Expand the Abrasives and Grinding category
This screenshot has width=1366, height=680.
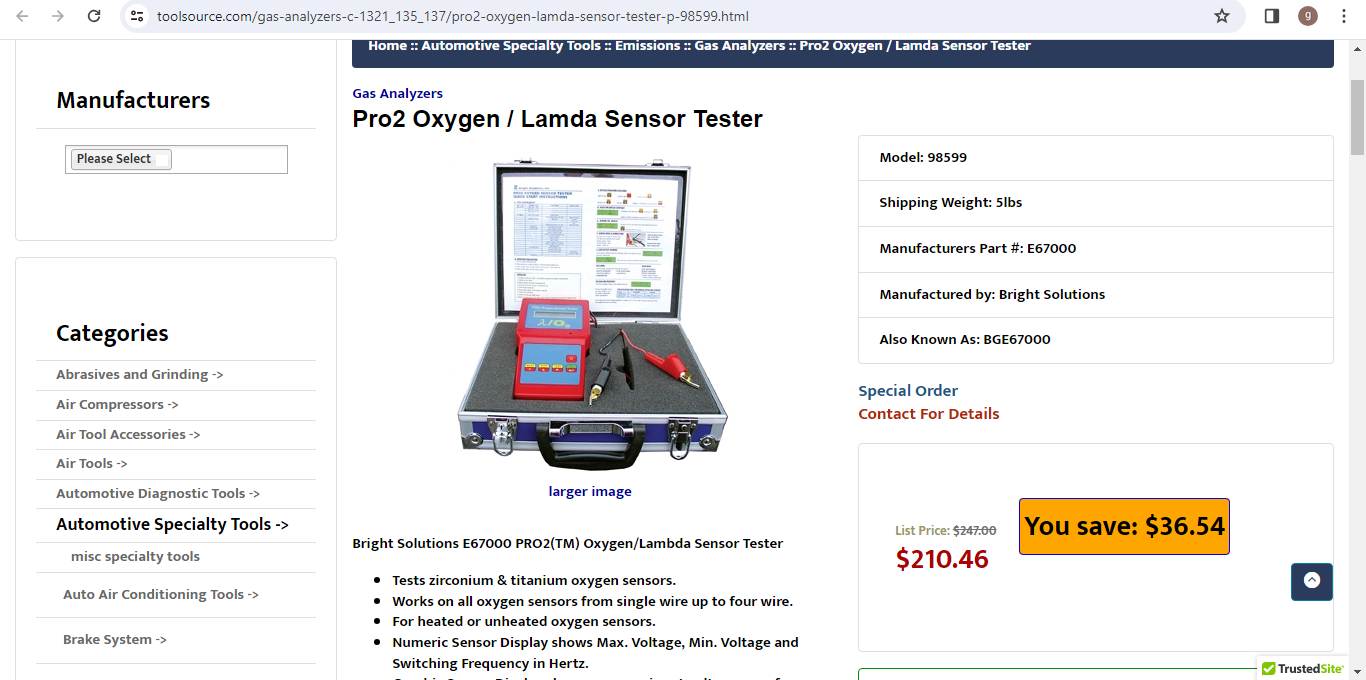(x=139, y=375)
